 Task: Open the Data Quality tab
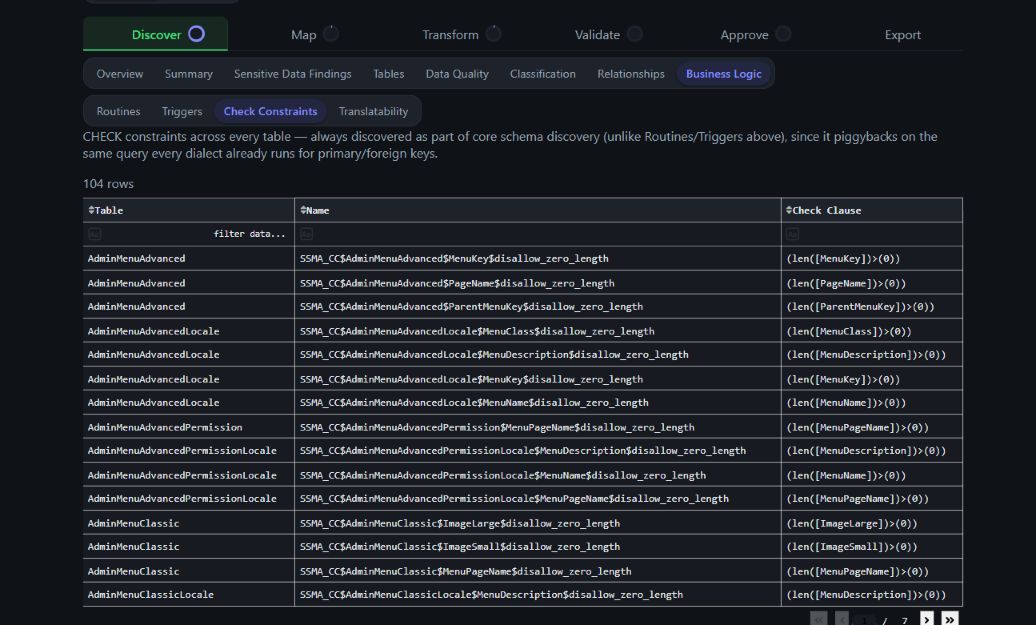(x=457, y=74)
